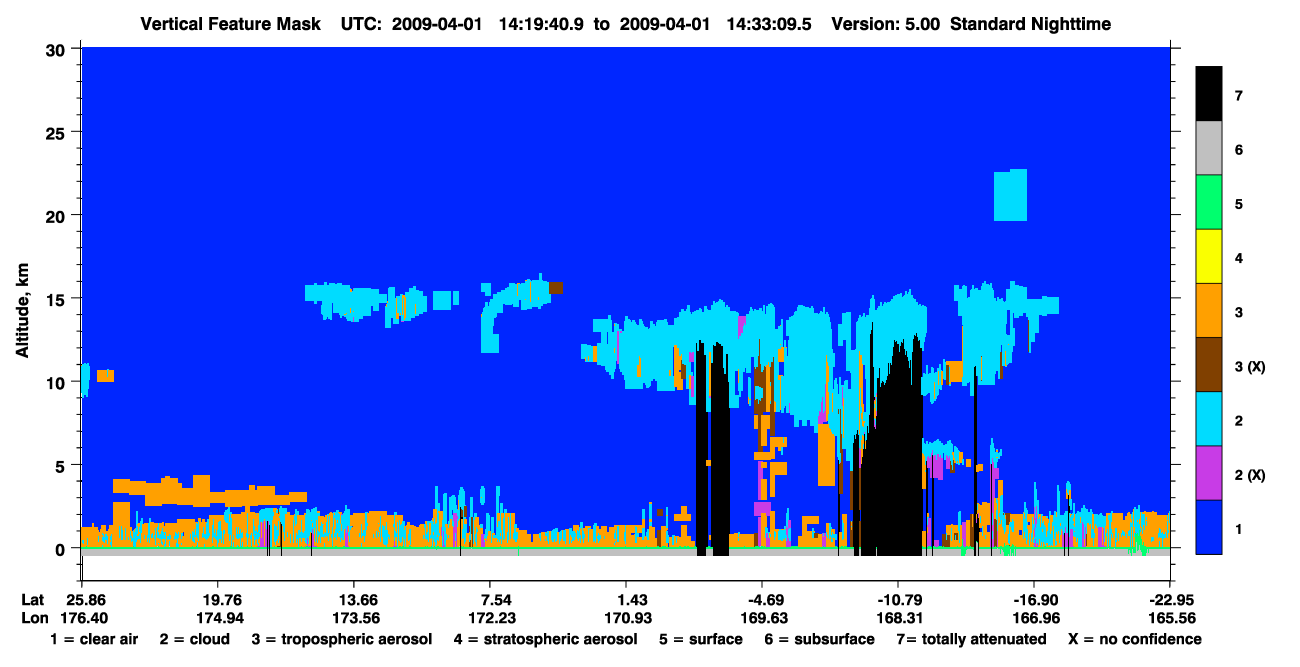This screenshot has width=1300, height=667.
Task: Click the 'Version: 5.00' text in title
Action: [x=885, y=23]
